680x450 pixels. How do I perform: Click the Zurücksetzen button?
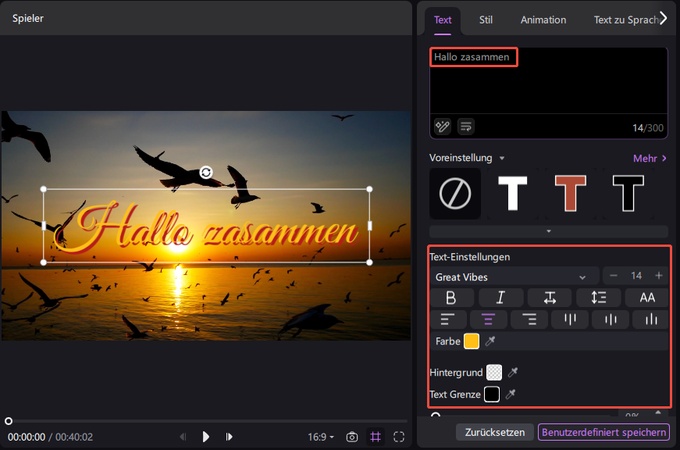click(495, 432)
